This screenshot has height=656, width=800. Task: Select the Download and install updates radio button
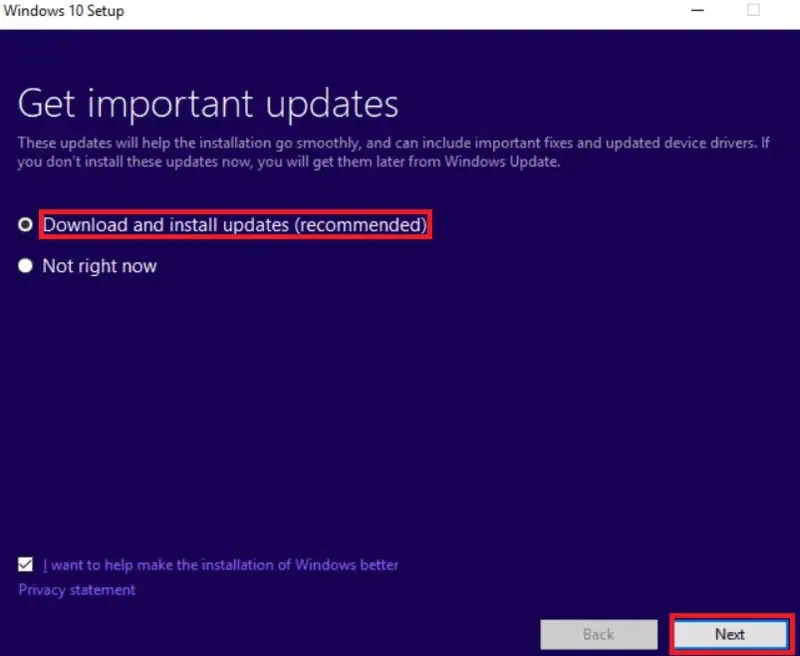tap(25, 224)
